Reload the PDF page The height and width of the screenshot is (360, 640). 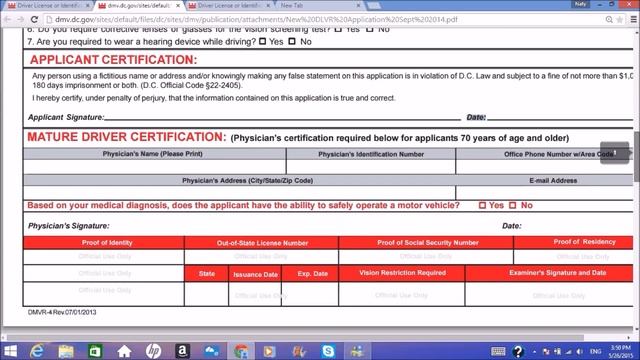[x=34, y=20]
